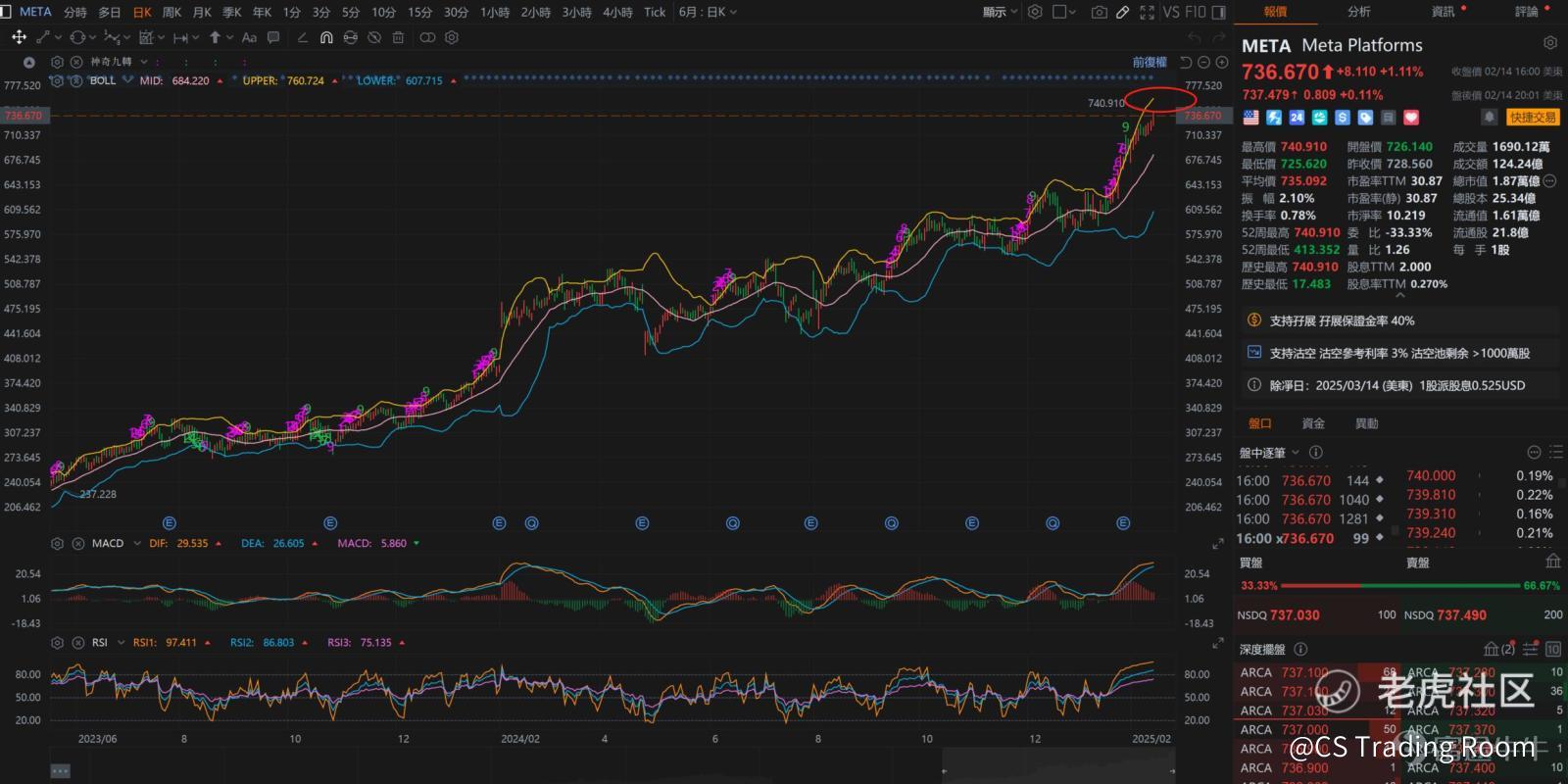This screenshot has height=784, width=1568.
Task: Open the chart layout dropdown
Action: click(x=1064, y=12)
